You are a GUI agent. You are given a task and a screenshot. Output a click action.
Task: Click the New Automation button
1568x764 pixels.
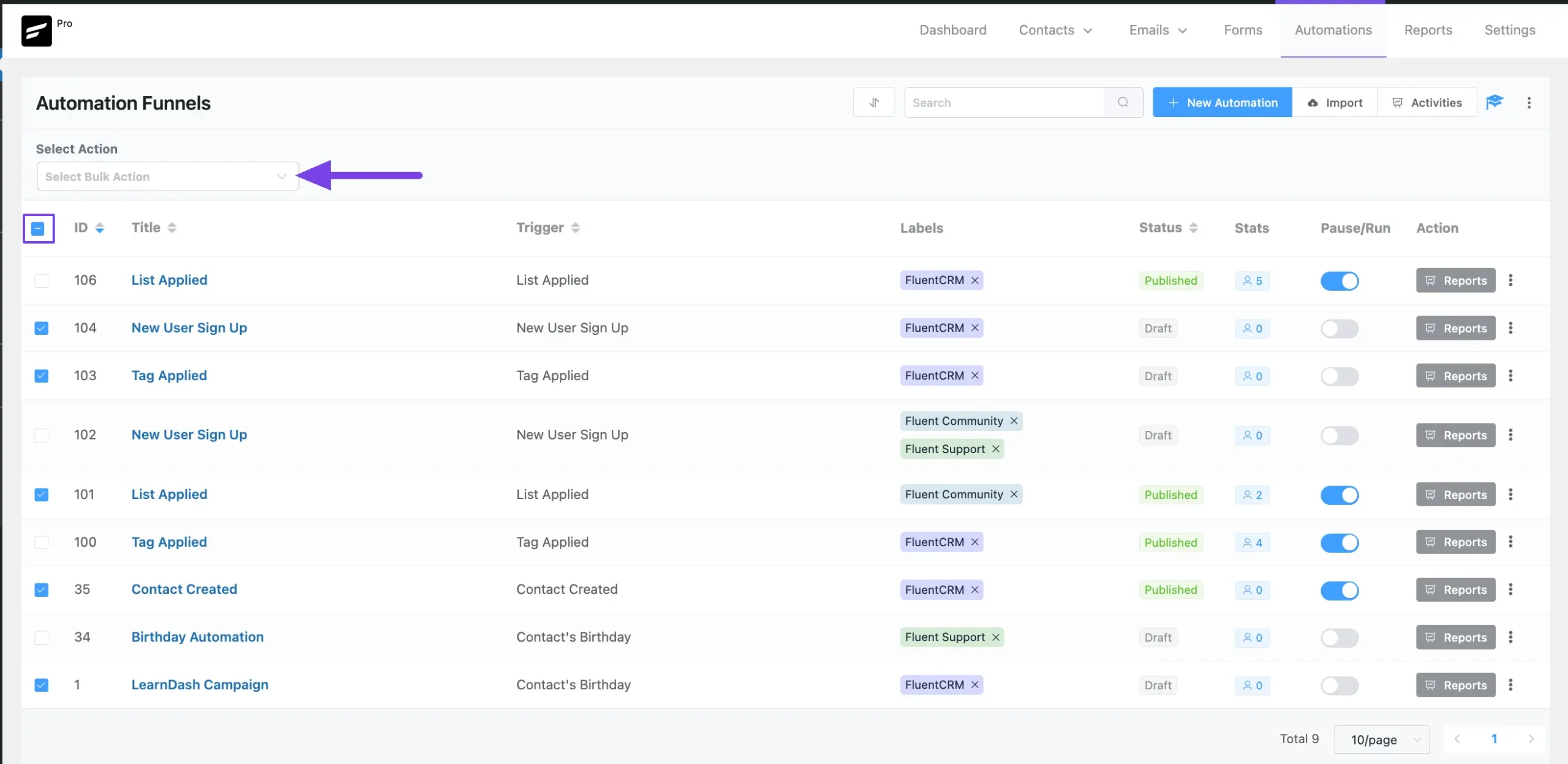click(1222, 102)
